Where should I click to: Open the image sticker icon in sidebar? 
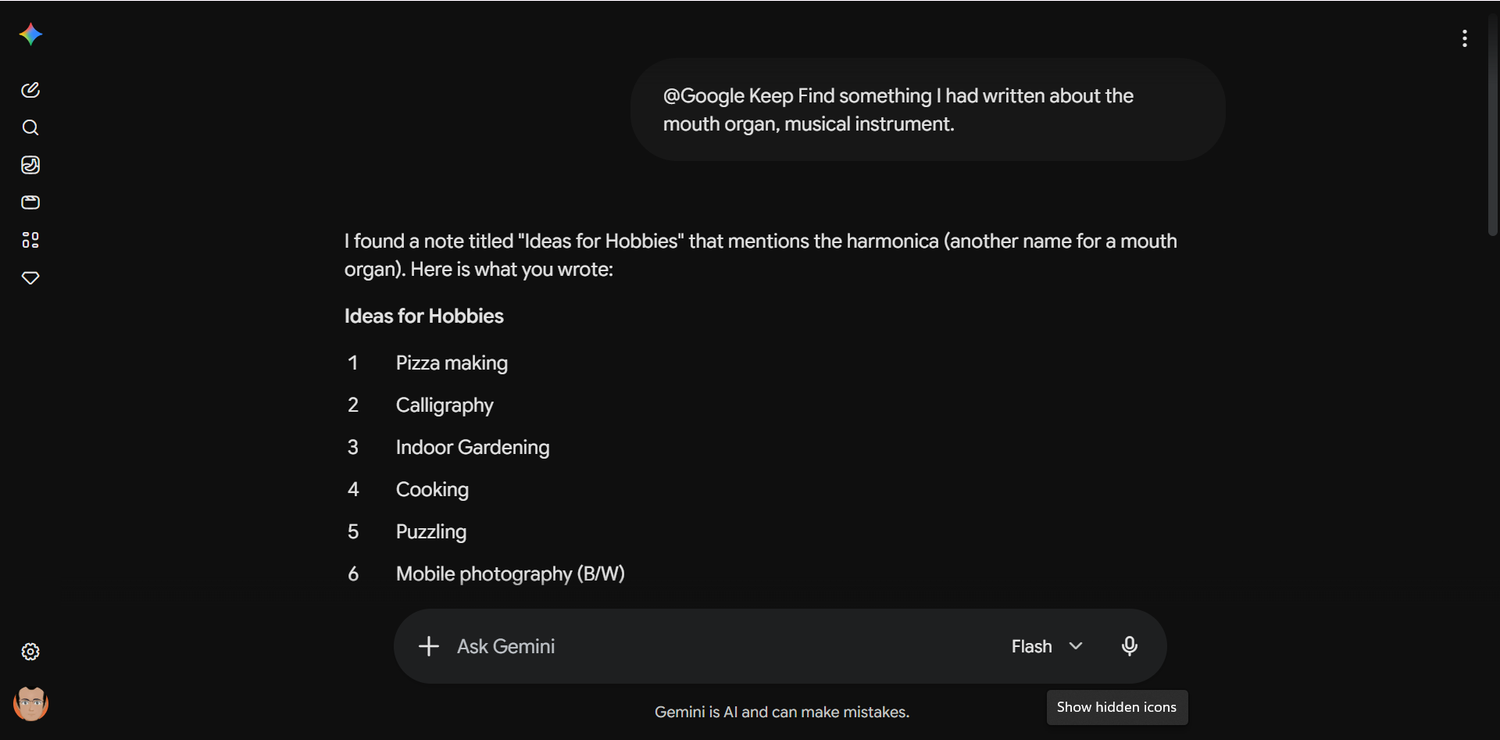click(31, 165)
